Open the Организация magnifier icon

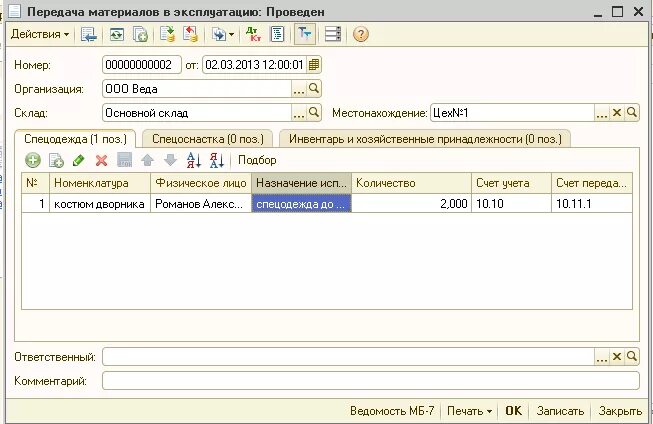[x=314, y=89]
